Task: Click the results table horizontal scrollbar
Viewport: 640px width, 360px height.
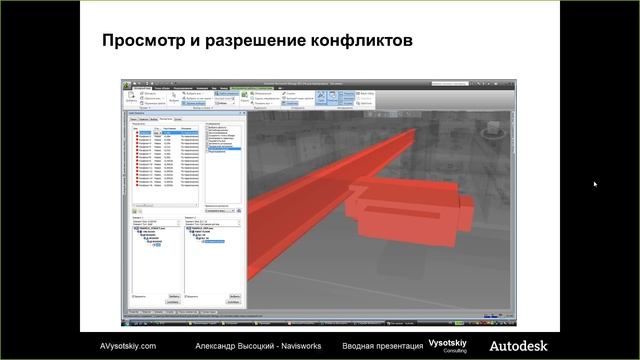Action: [165, 205]
